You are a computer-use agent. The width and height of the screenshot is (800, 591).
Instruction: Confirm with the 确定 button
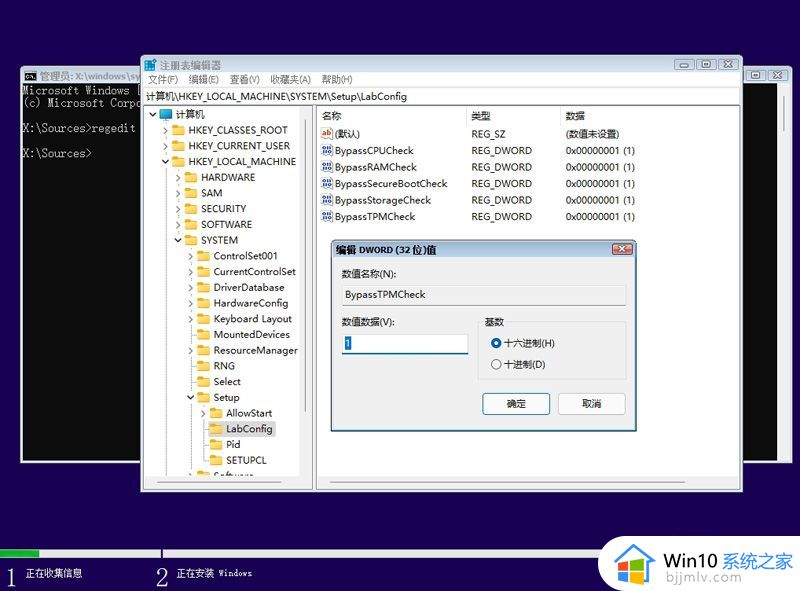click(516, 404)
